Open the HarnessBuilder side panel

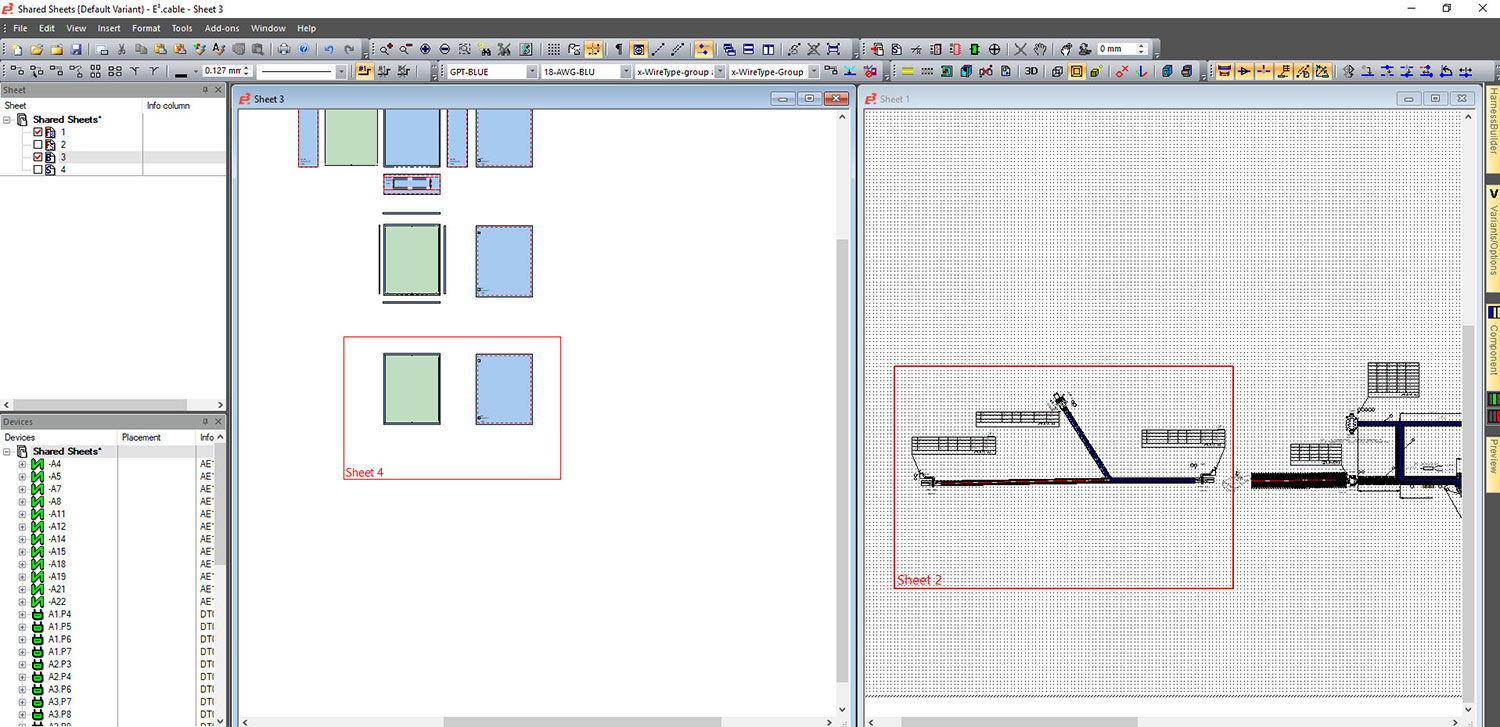[1492, 130]
